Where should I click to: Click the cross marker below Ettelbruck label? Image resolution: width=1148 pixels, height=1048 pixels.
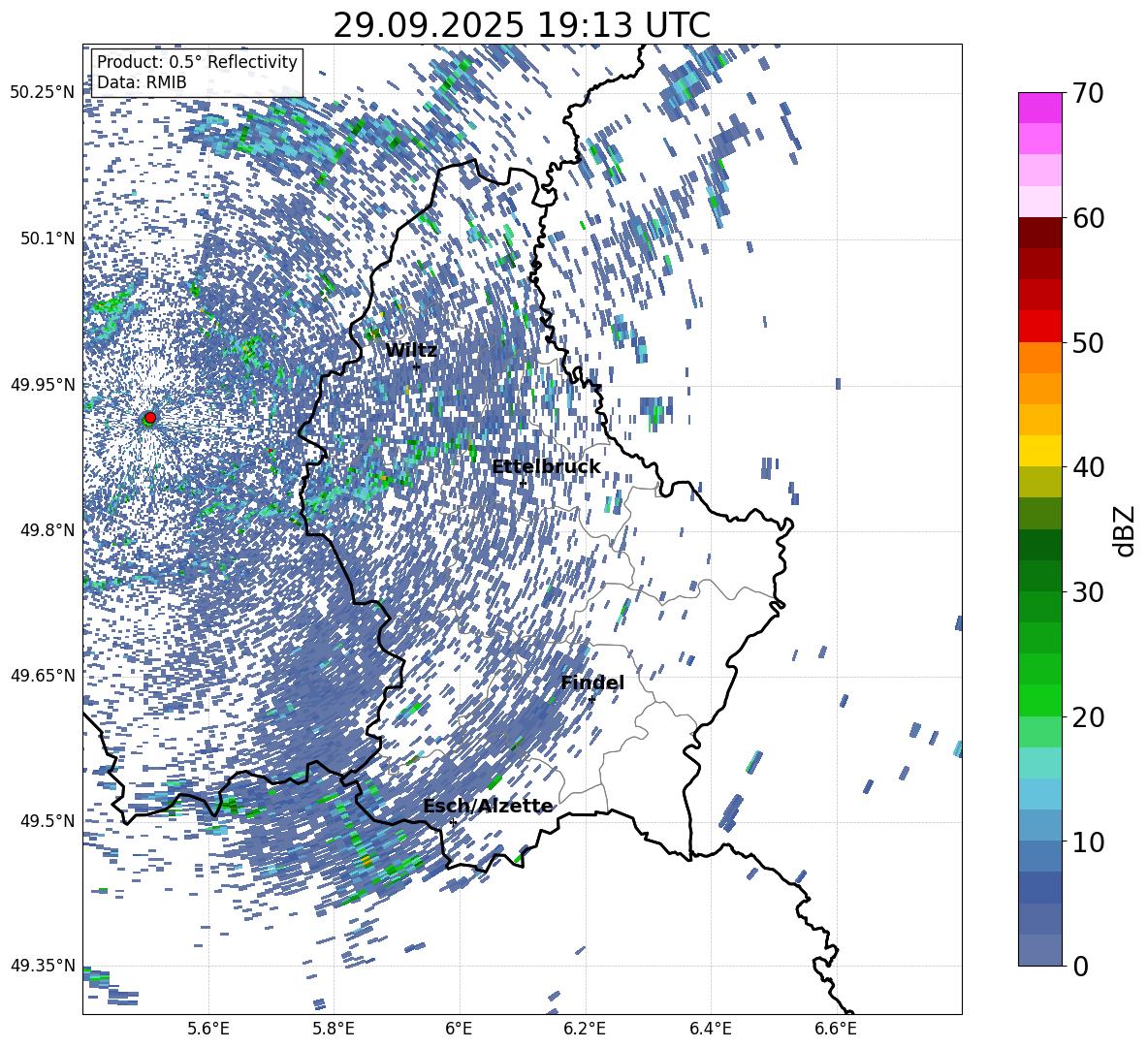click(x=523, y=483)
